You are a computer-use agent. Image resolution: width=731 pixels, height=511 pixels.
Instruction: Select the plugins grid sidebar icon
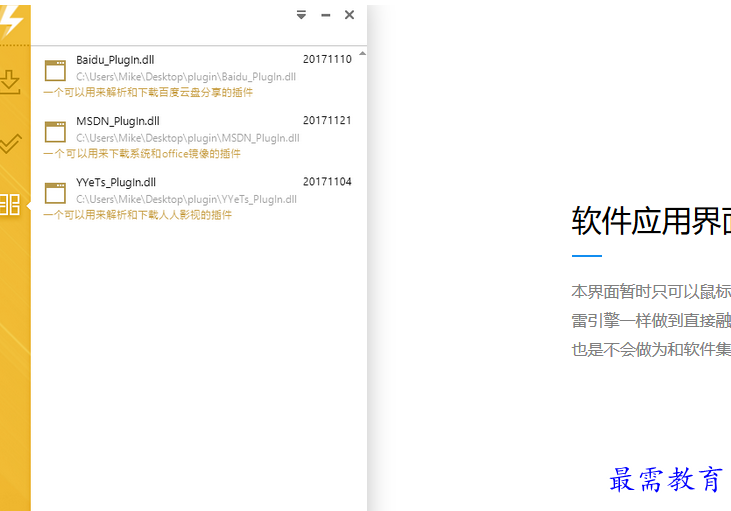10,205
